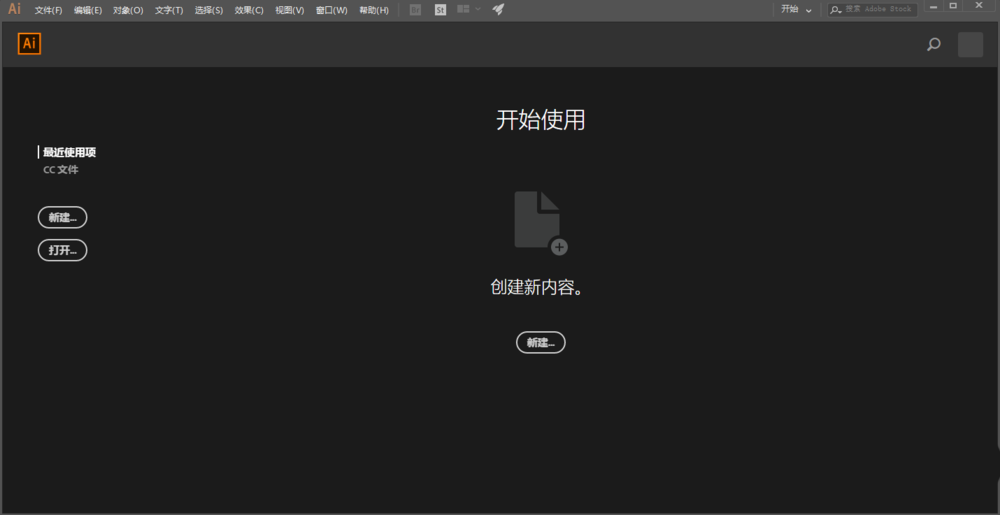1000x515 pixels.
Task: Click the Ai logo in the title bar
Action: (14, 9)
